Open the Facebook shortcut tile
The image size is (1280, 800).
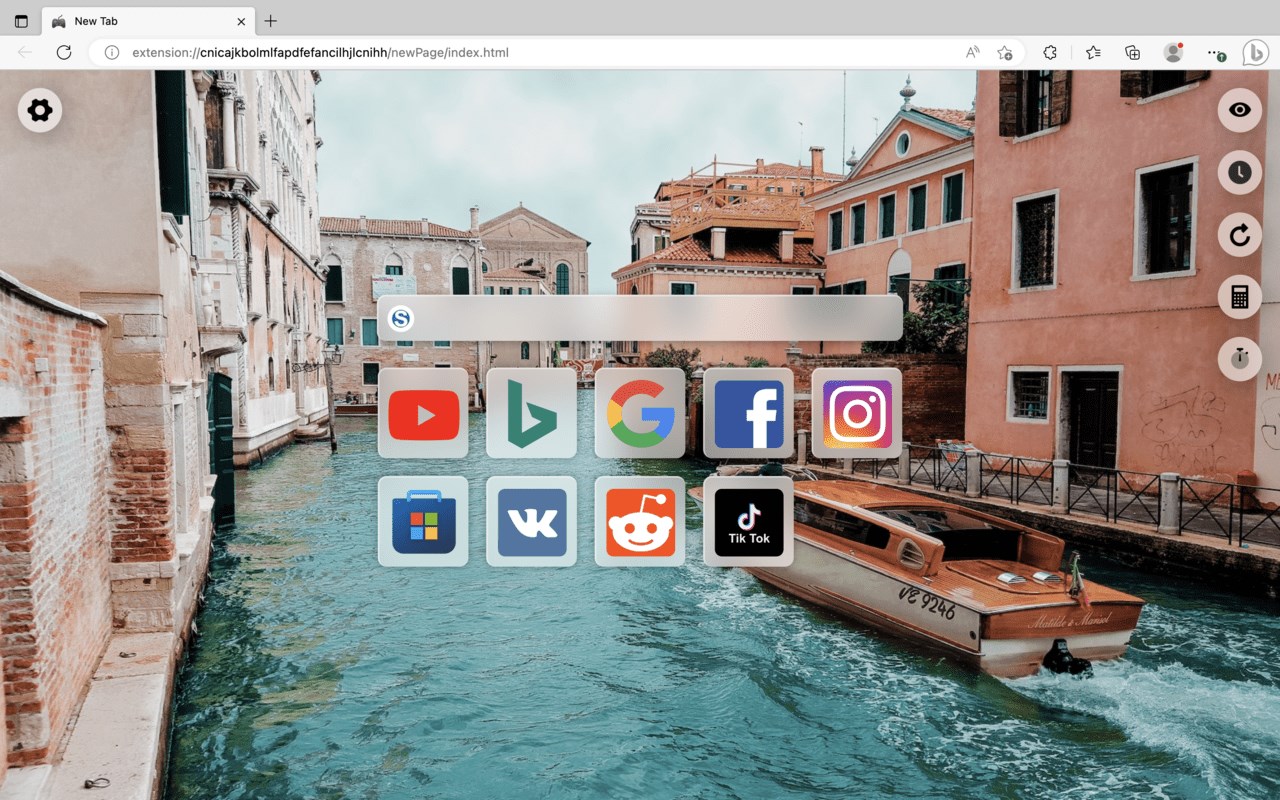748,413
